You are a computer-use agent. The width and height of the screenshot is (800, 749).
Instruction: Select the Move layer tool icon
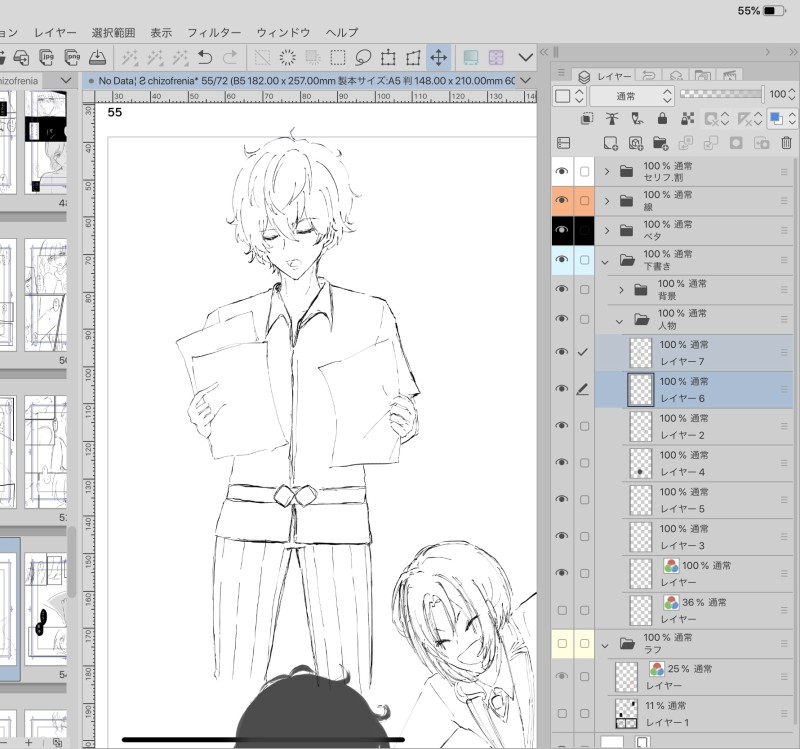point(438,57)
